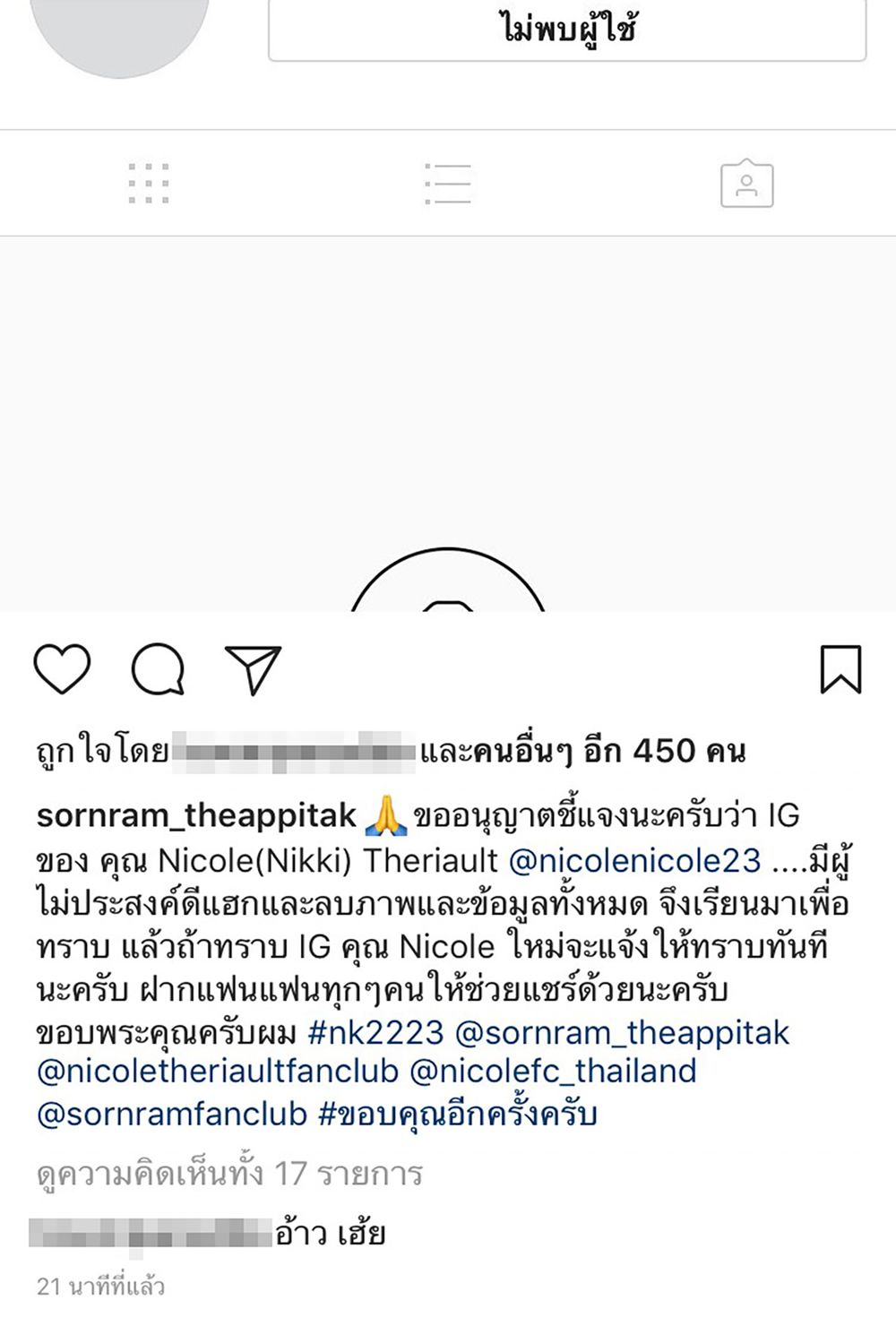Open @sornramfanclub mention link
The image size is (896, 1326).
[172, 1114]
